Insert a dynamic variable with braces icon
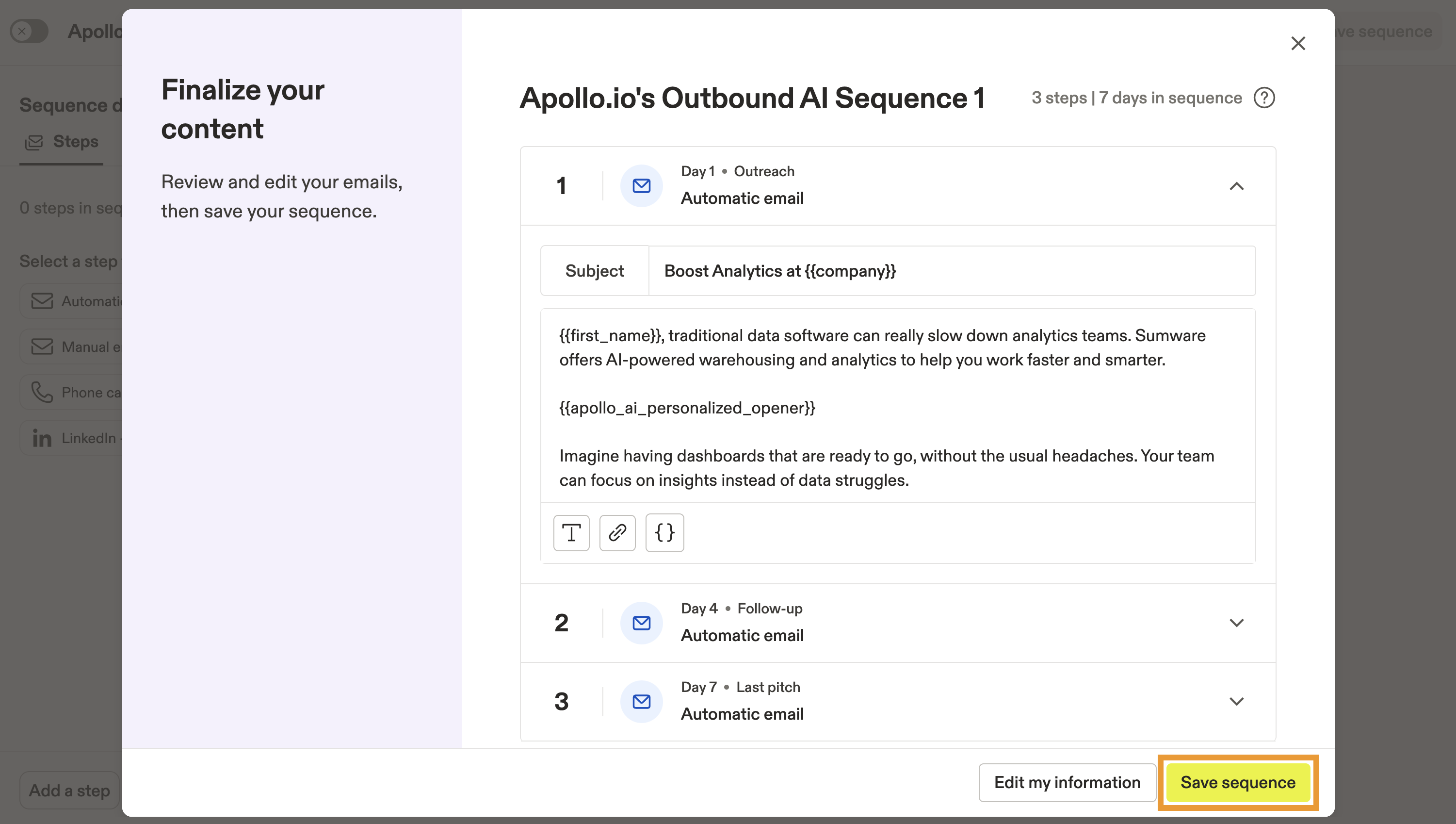This screenshot has height=824, width=1456. point(664,532)
